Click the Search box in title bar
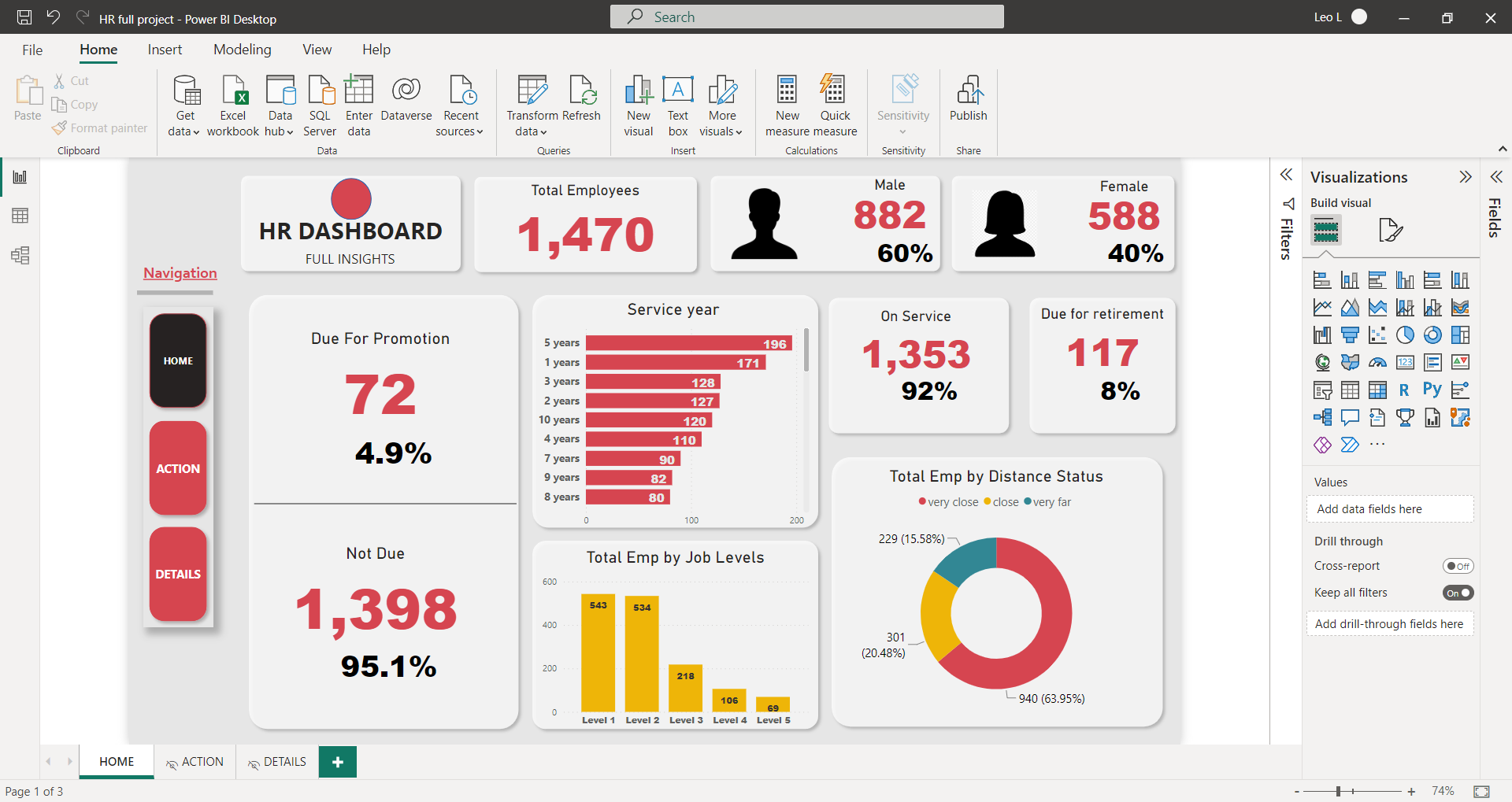This screenshot has height=802, width=1512. click(806, 17)
